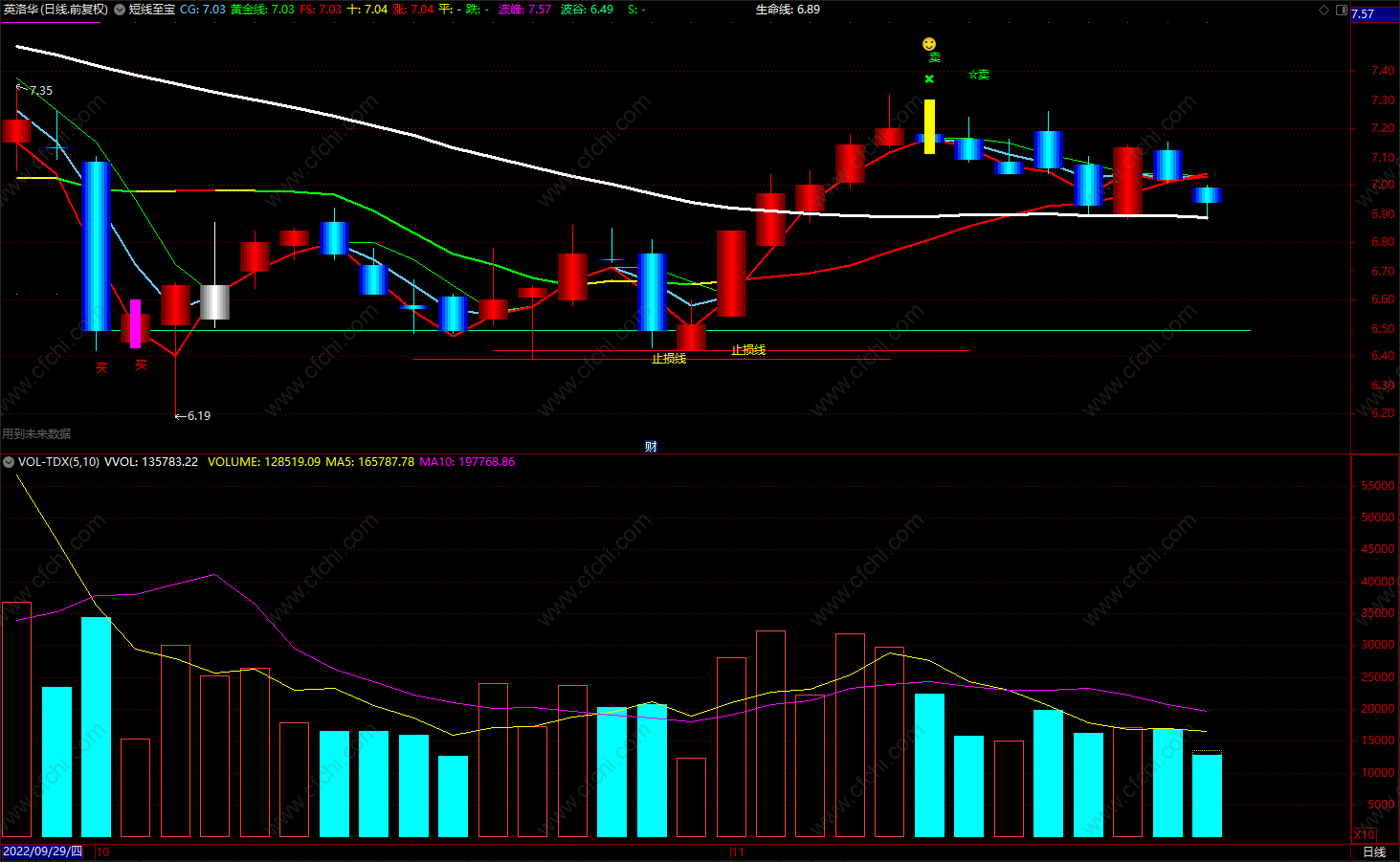
Task: Click the 7.57 price cursor box
Action: [x=1374, y=14]
